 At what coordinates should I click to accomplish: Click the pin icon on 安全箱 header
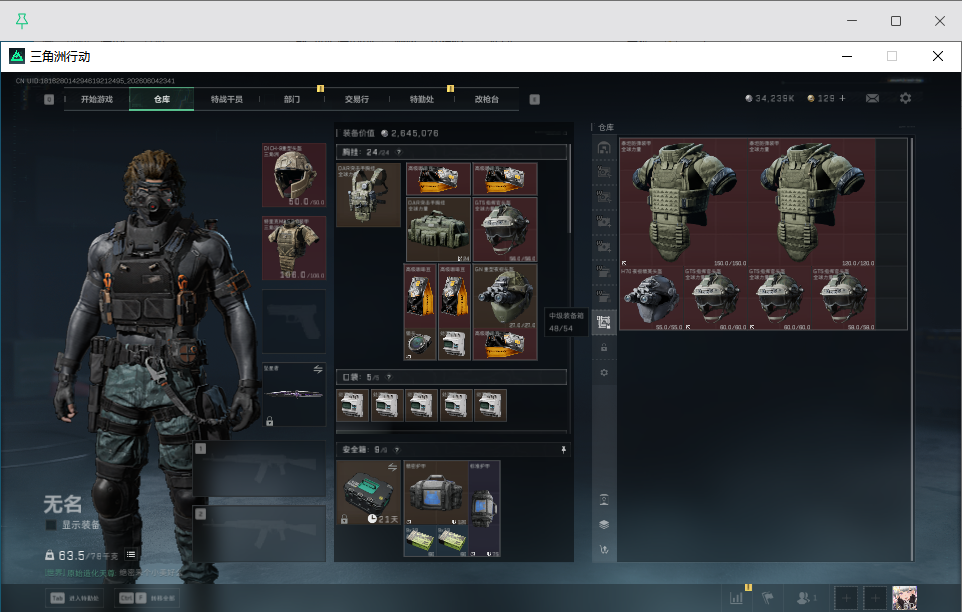[x=563, y=449]
